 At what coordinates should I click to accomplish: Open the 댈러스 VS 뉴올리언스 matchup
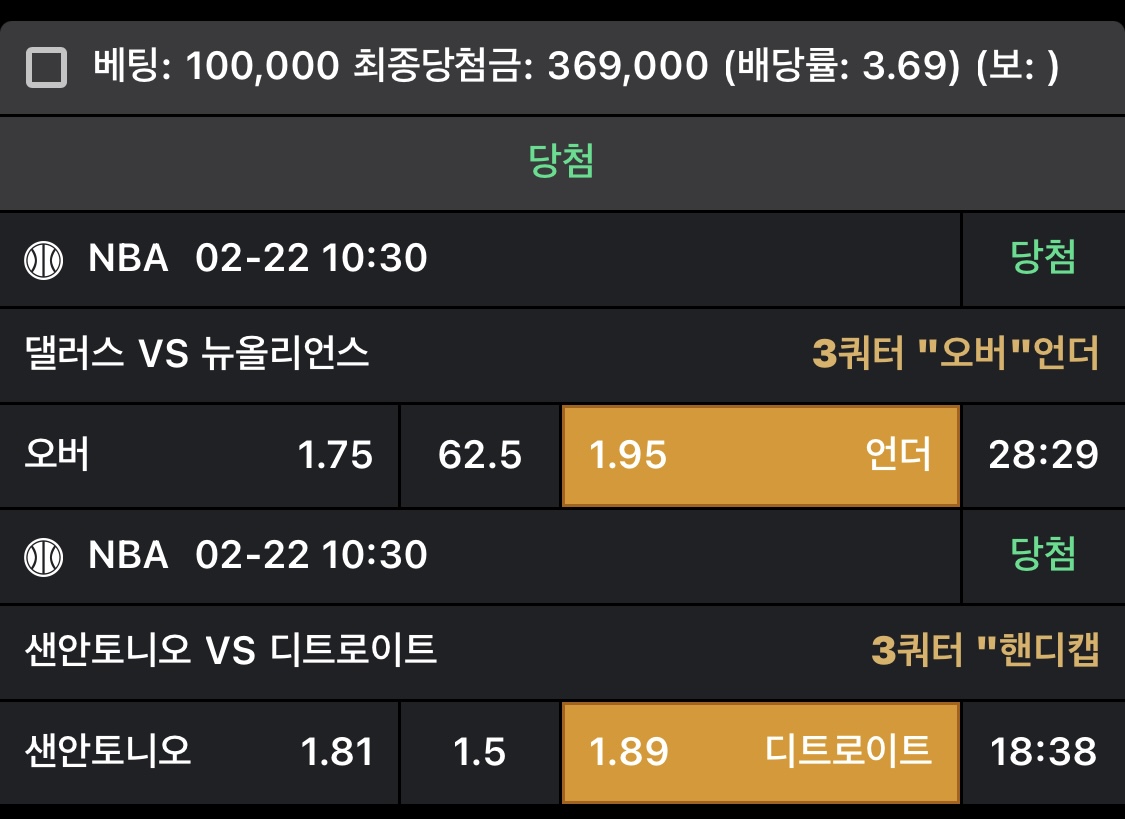tap(197, 353)
